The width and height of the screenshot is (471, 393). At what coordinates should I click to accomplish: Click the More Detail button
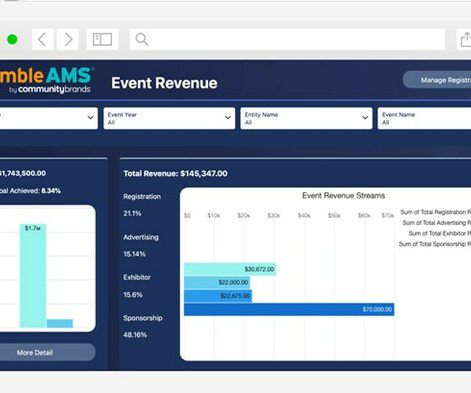coord(48,352)
